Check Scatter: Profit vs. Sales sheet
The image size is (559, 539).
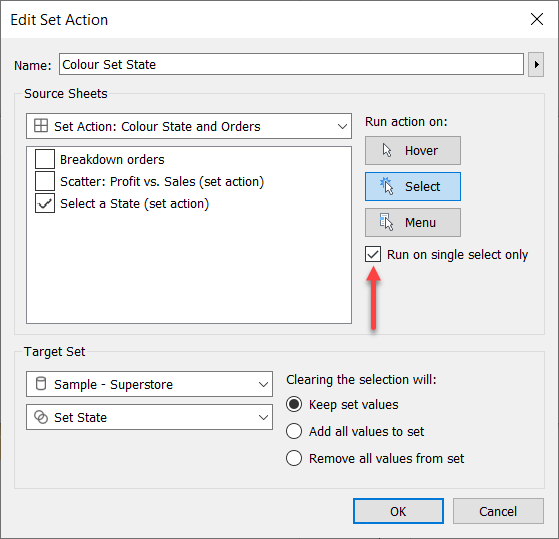(x=45, y=181)
